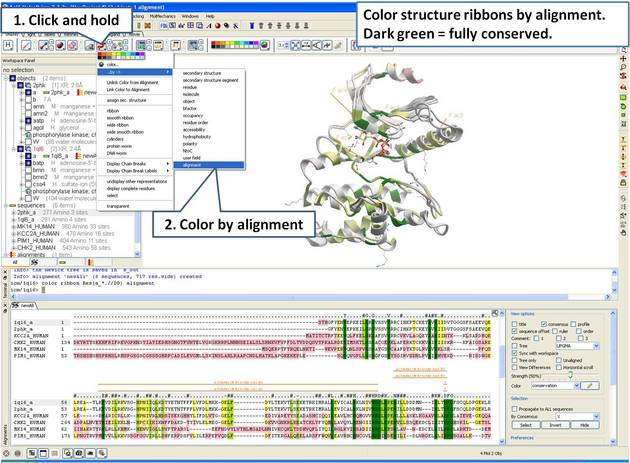Click the window layout icon in bottom toolbar
Image resolution: width=630 pixels, height=463 pixels.
tap(43, 453)
